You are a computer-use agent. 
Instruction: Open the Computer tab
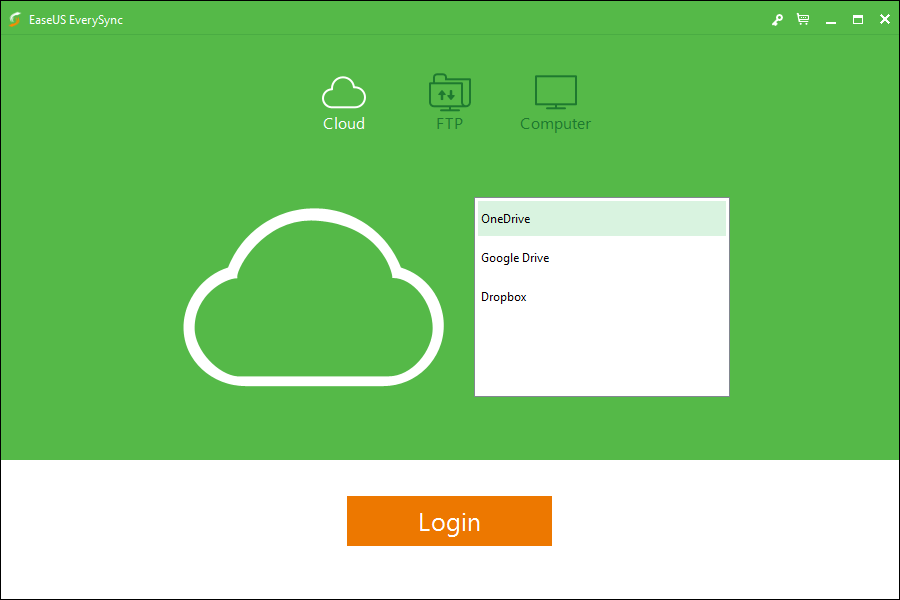555,103
